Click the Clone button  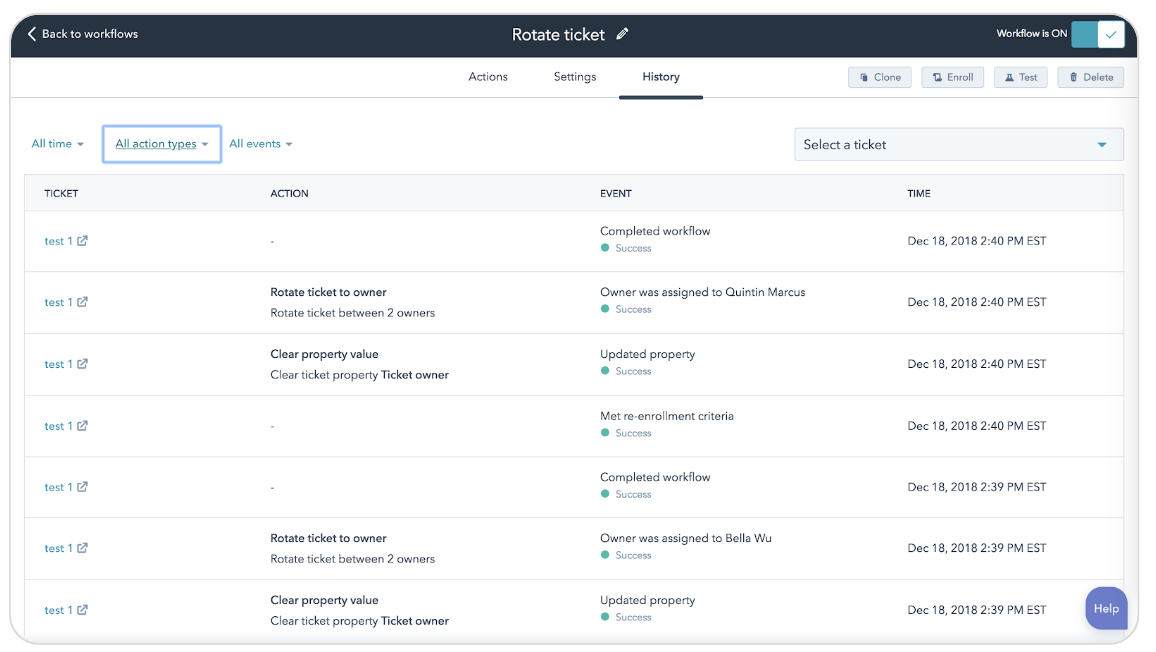pyautogui.click(x=880, y=77)
